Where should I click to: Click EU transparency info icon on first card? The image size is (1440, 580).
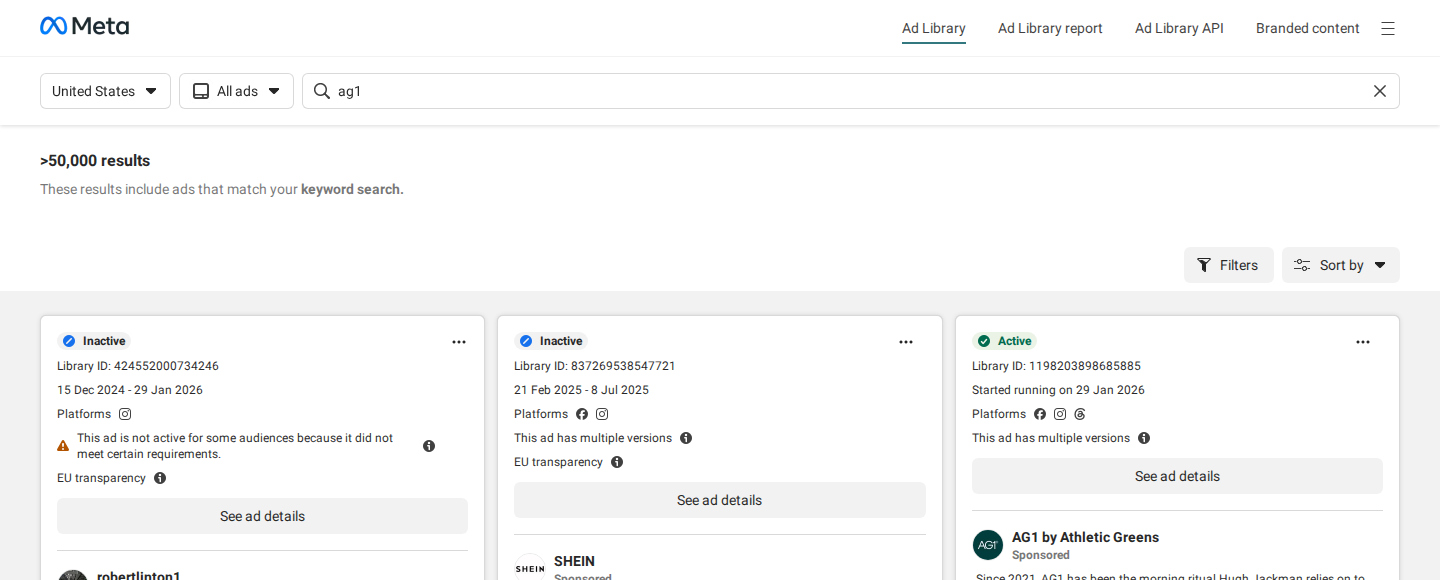tap(160, 478)
